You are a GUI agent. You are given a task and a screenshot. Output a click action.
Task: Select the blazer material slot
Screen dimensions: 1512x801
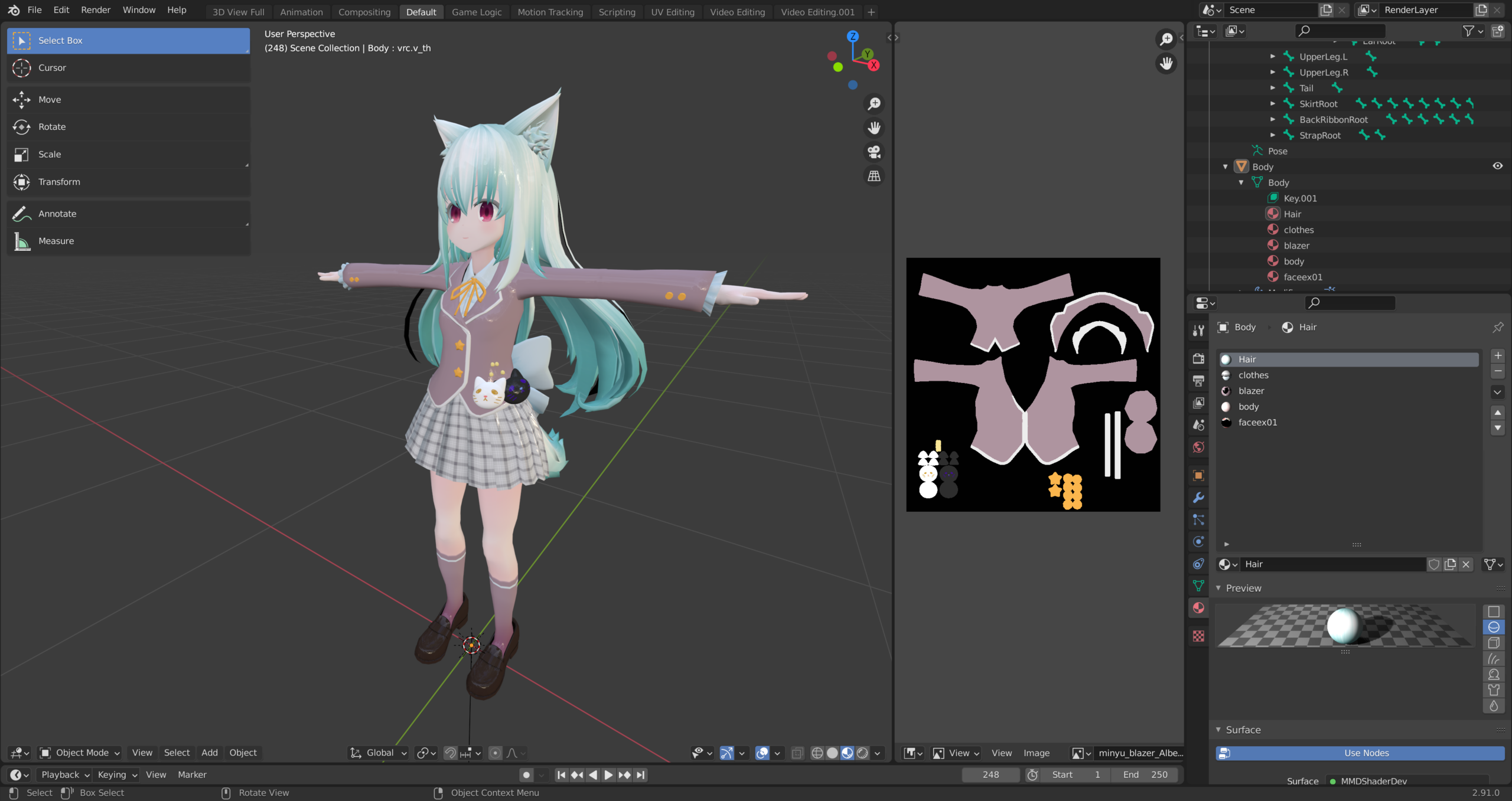point(1349,391)
